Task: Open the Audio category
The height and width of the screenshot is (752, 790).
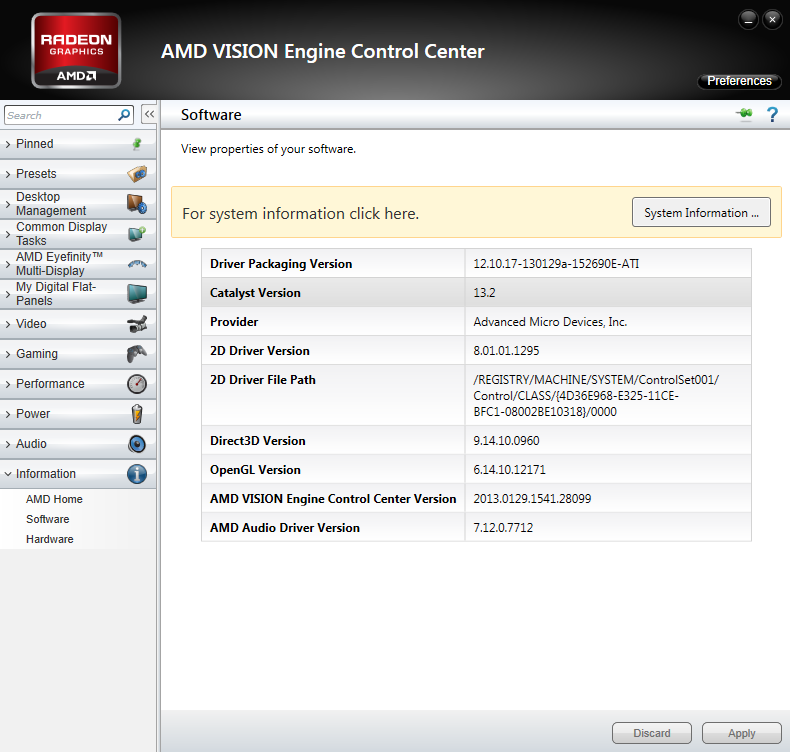Action: point(78,444)
